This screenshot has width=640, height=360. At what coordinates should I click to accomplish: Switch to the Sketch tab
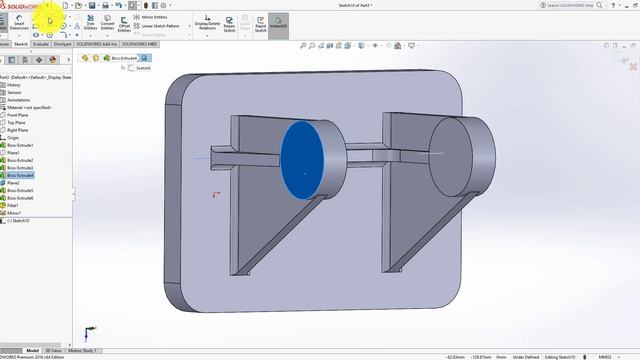pos(21,44)
